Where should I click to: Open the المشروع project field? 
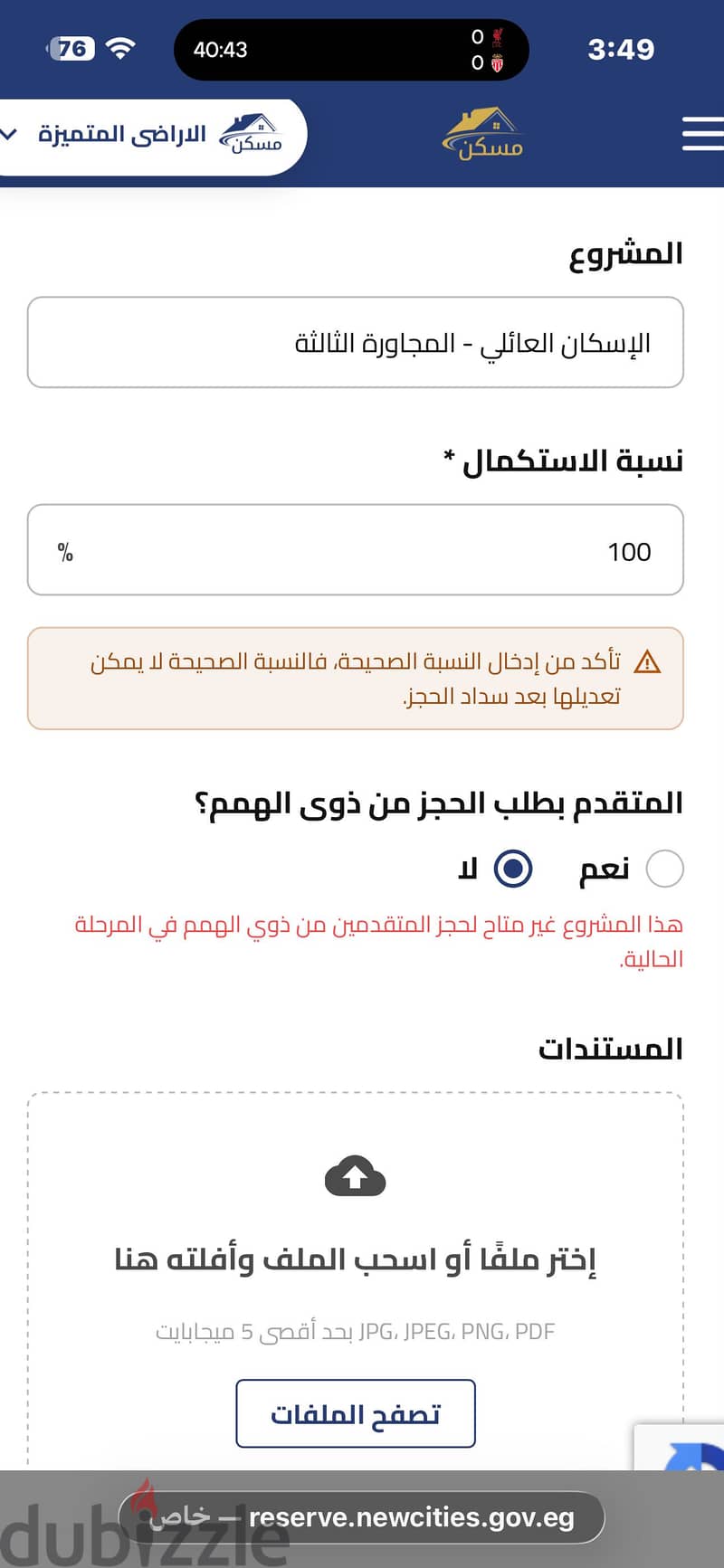[x=356, y=342]
